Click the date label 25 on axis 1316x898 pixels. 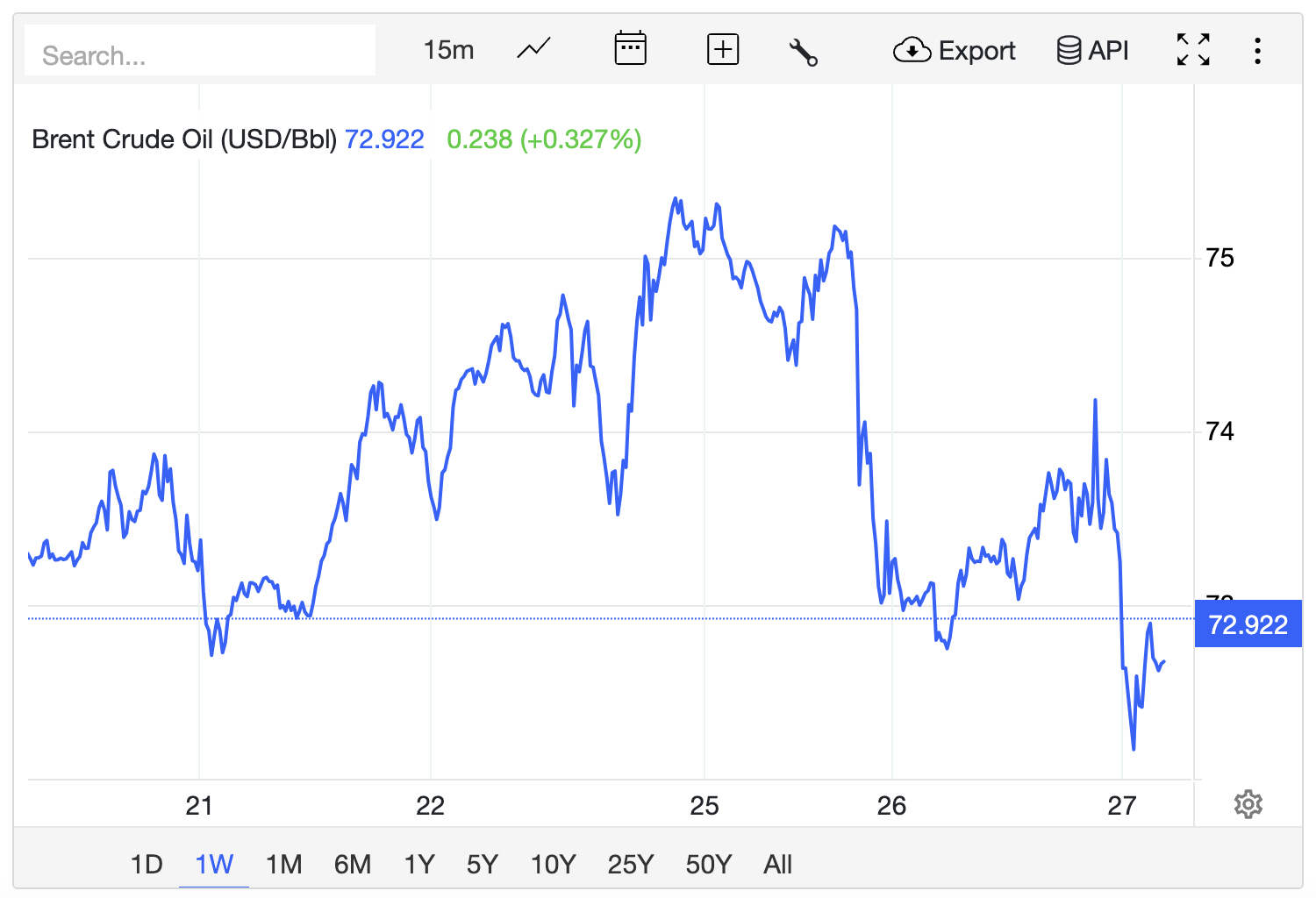704,806
